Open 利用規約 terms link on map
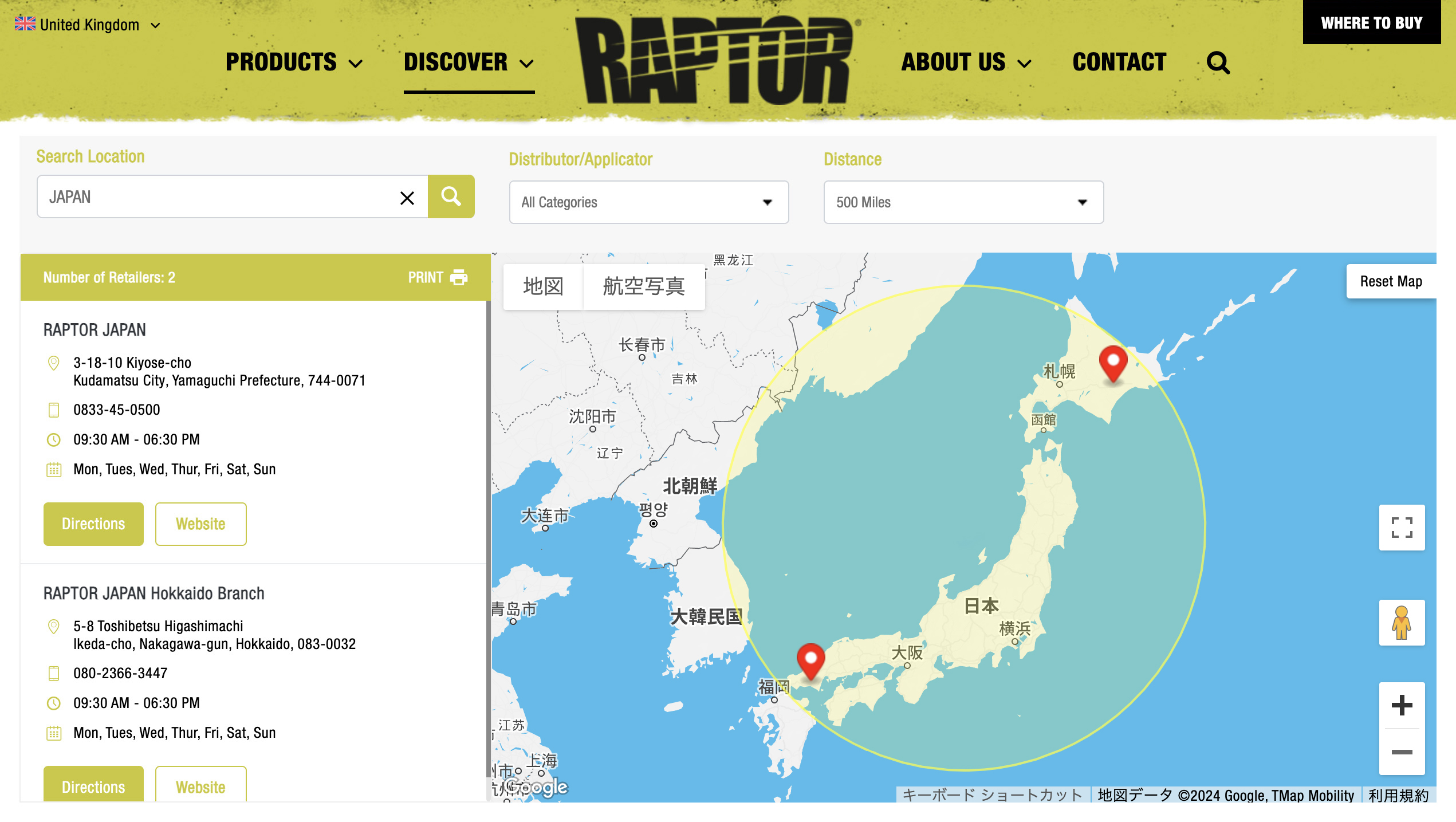This screenshot has height=822, width=1456. click(1398, 795)
